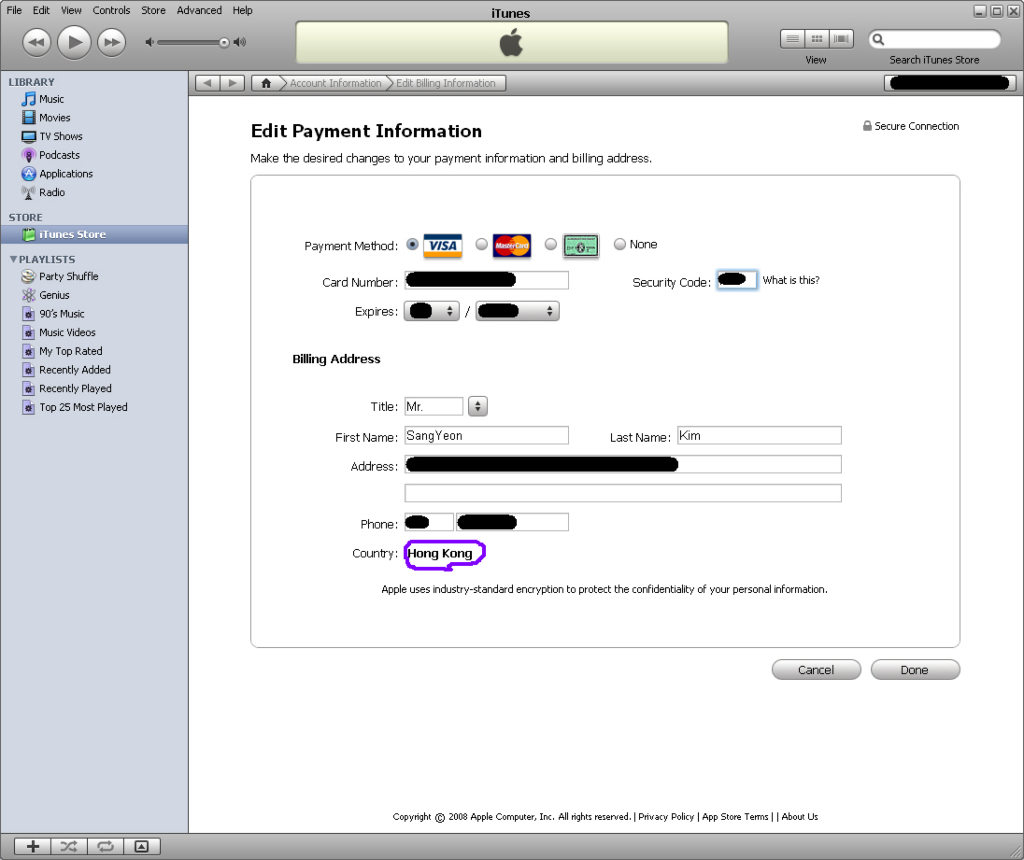Click the Done button
Viewport: 1024px width, 860px height.
(915, 670)
